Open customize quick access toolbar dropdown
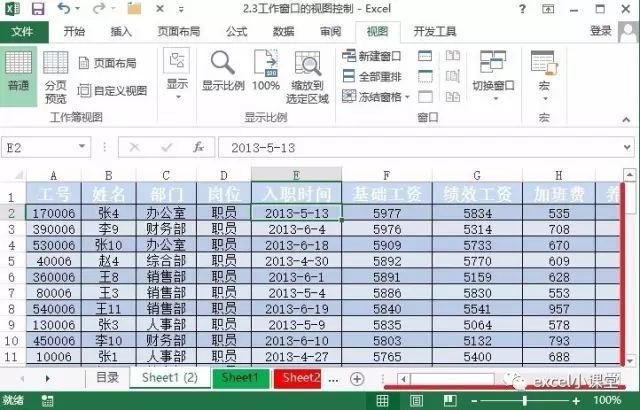 pos(181,9)
